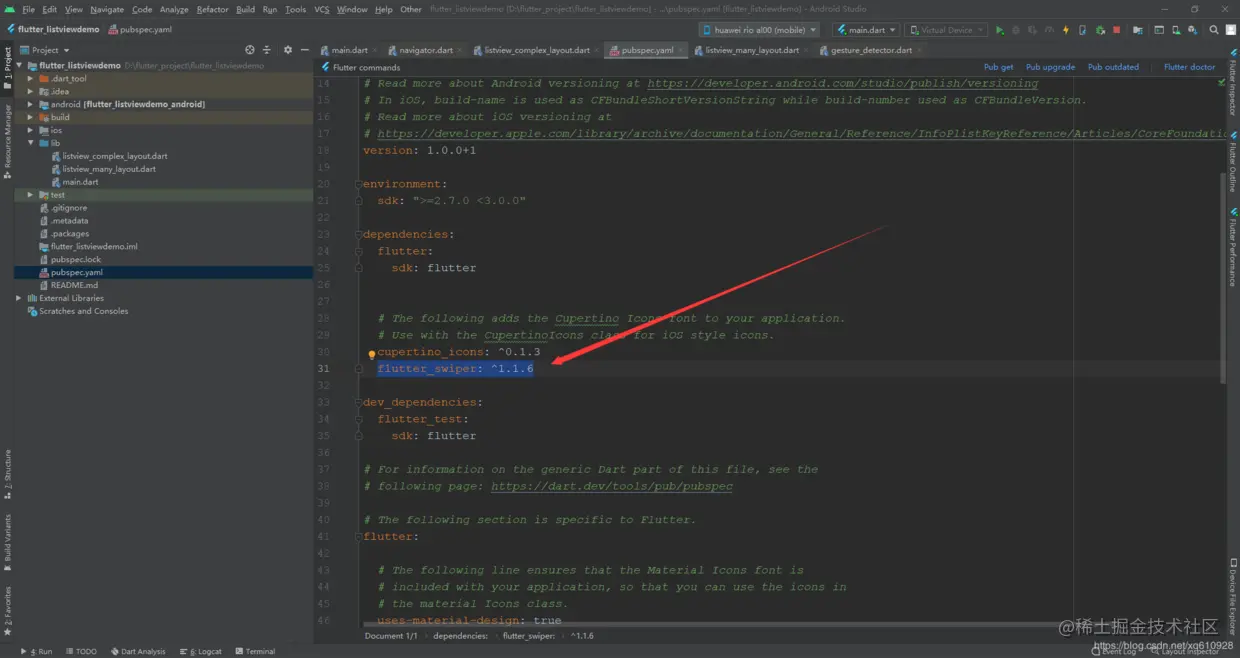Click the Run with Coverage icon
Viewport: 1240px width, 658px height.
tap(1032, 30)
